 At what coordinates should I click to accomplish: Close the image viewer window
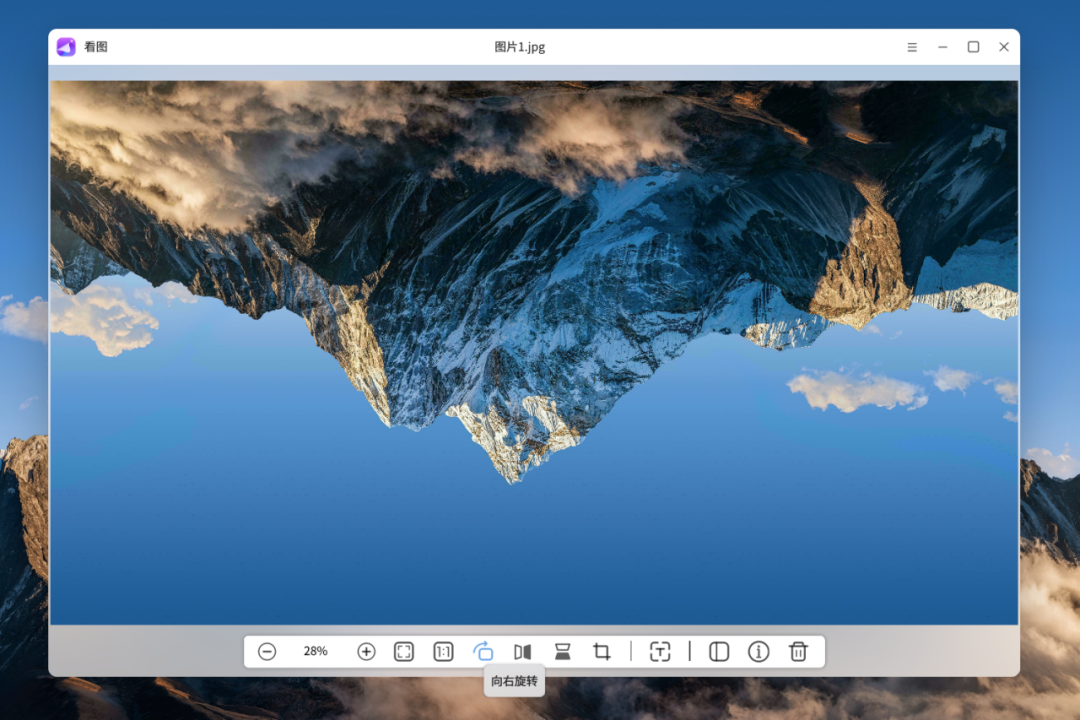[1004, 47]
